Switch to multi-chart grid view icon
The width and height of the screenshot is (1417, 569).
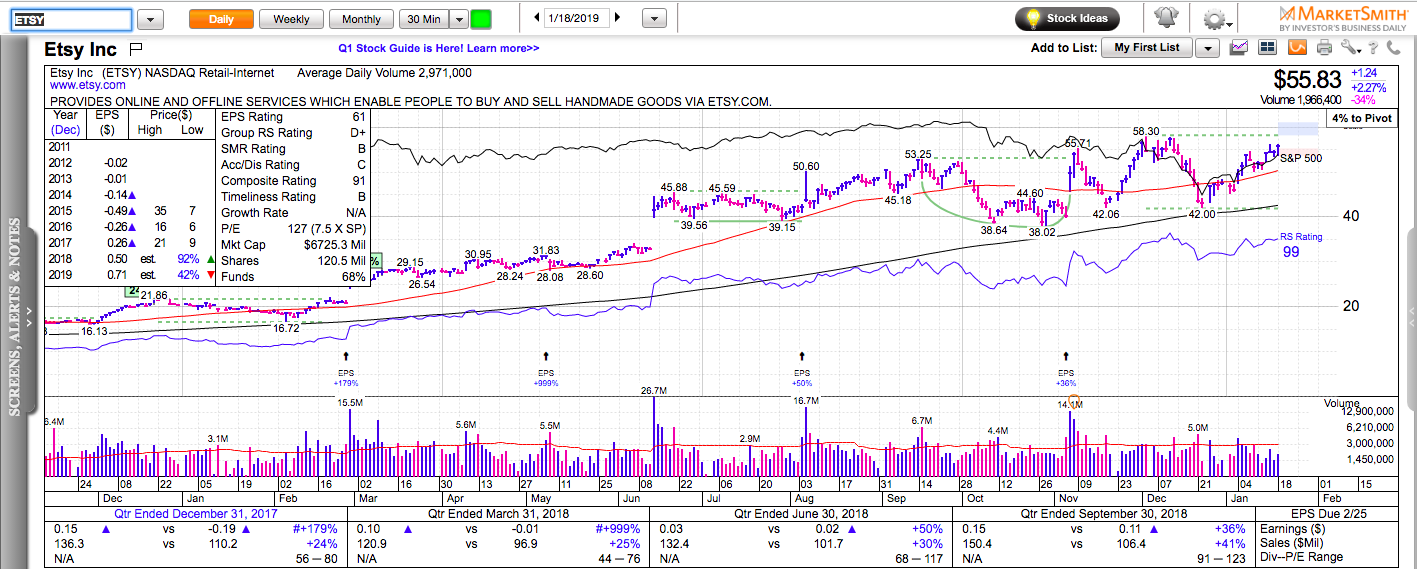pyautogui.click(x=1268, y=47)
